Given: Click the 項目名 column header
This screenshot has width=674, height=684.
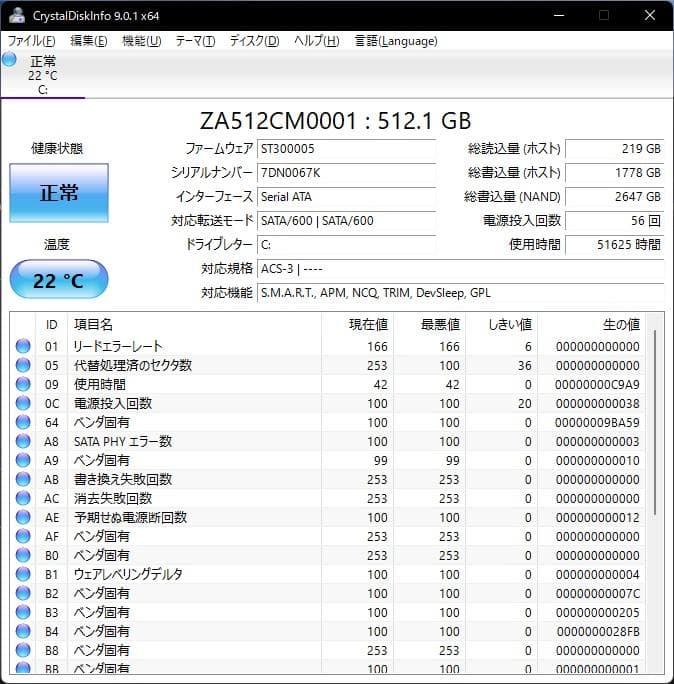Looking at the screenshot, I should (195, 325).
